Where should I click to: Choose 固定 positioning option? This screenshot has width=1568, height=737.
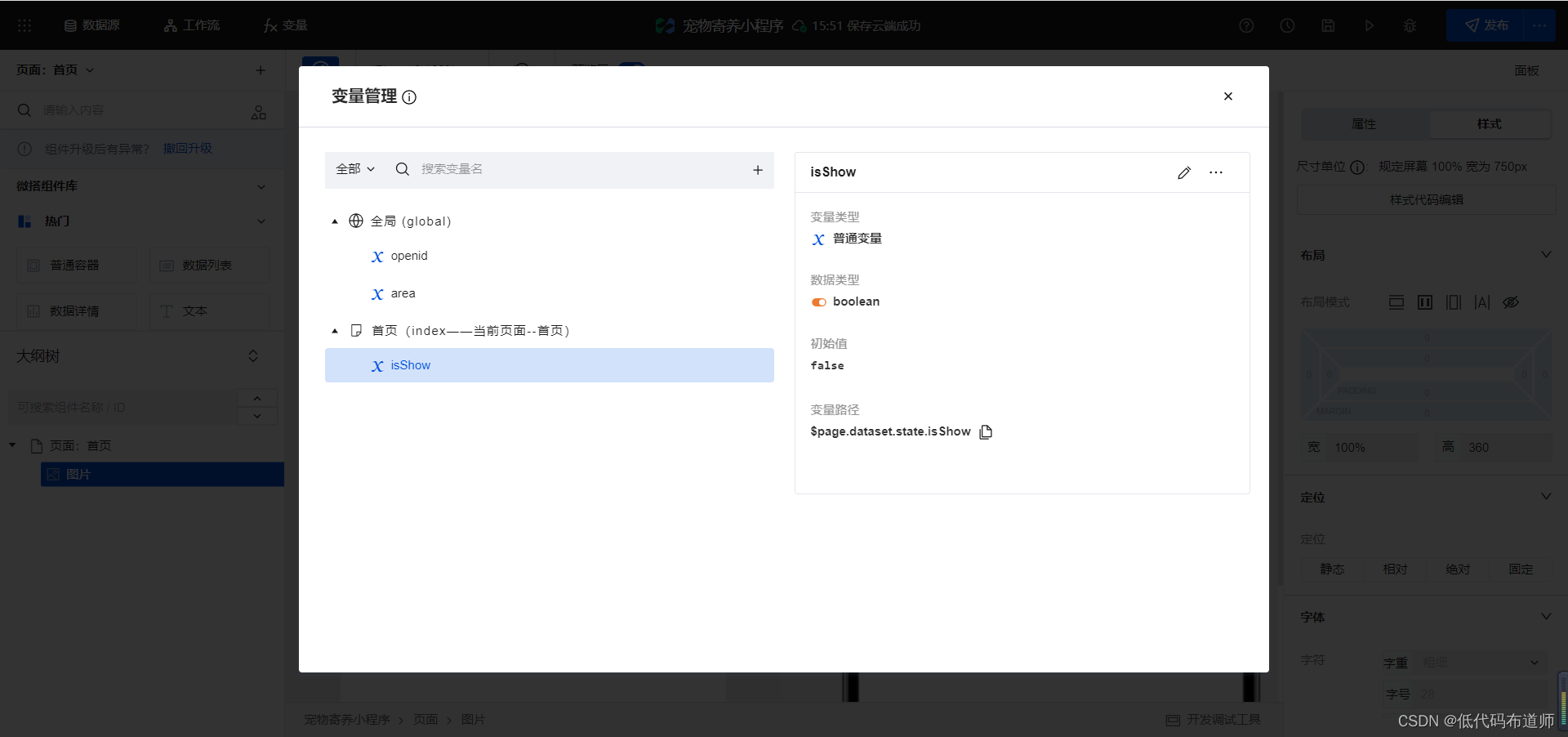(1521, 569)
